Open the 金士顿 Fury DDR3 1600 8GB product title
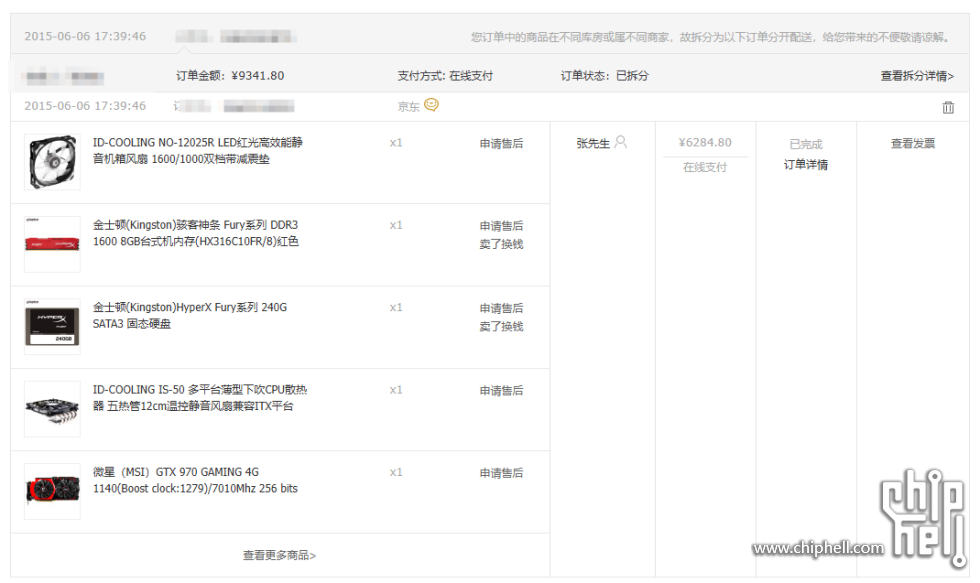This screenshot has height=583, width=980. click(196, 233)
